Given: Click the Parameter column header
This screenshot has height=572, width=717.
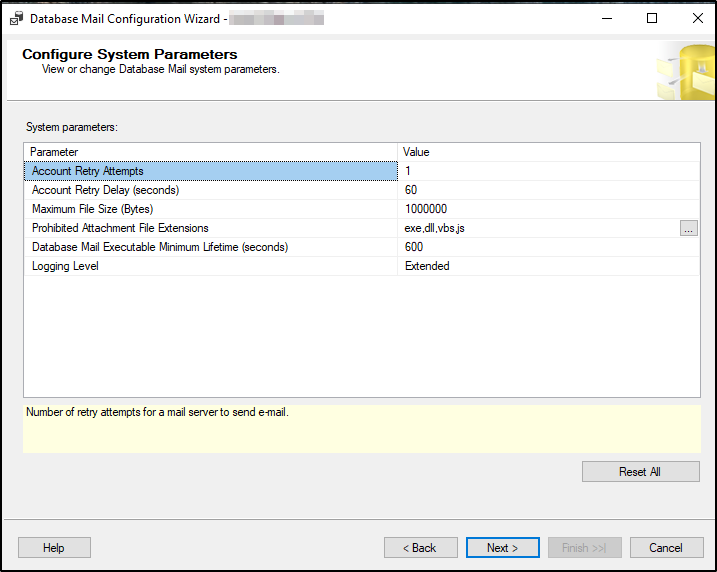Looking at the screenshot, I should [210, 152].
